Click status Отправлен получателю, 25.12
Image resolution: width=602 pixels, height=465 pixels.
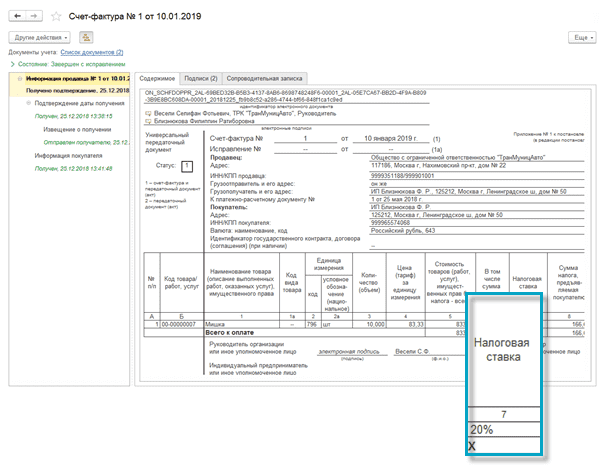click(x=86, y=142)
